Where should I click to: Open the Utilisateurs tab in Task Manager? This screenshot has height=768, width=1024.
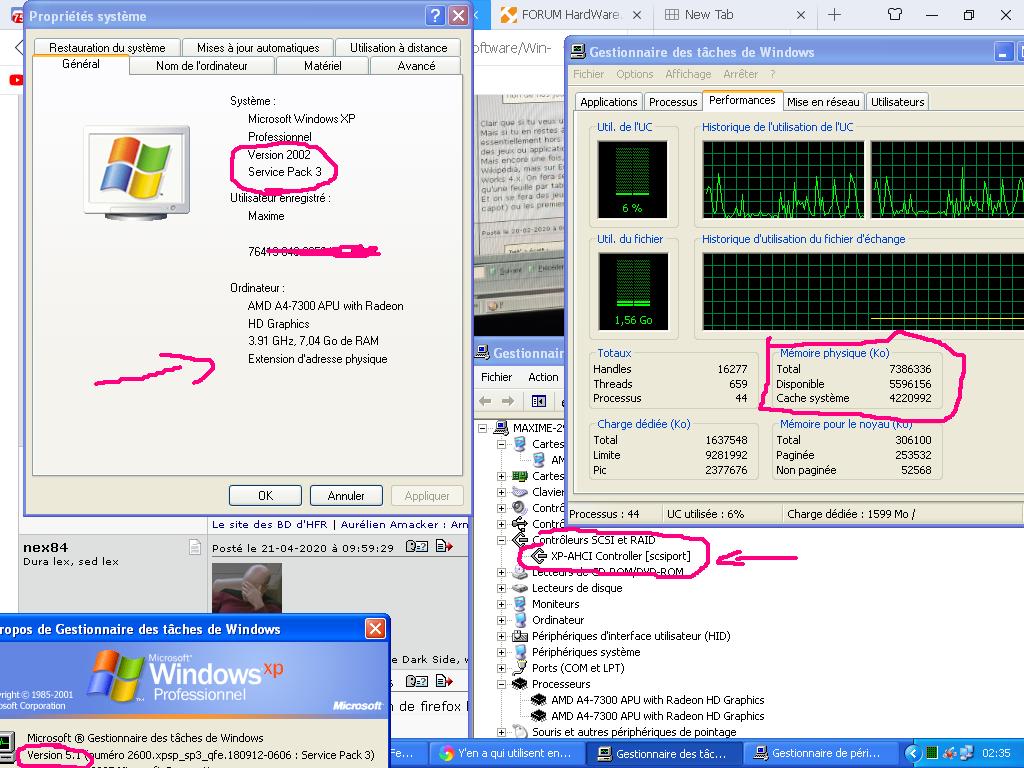click(x=897, y=102)
